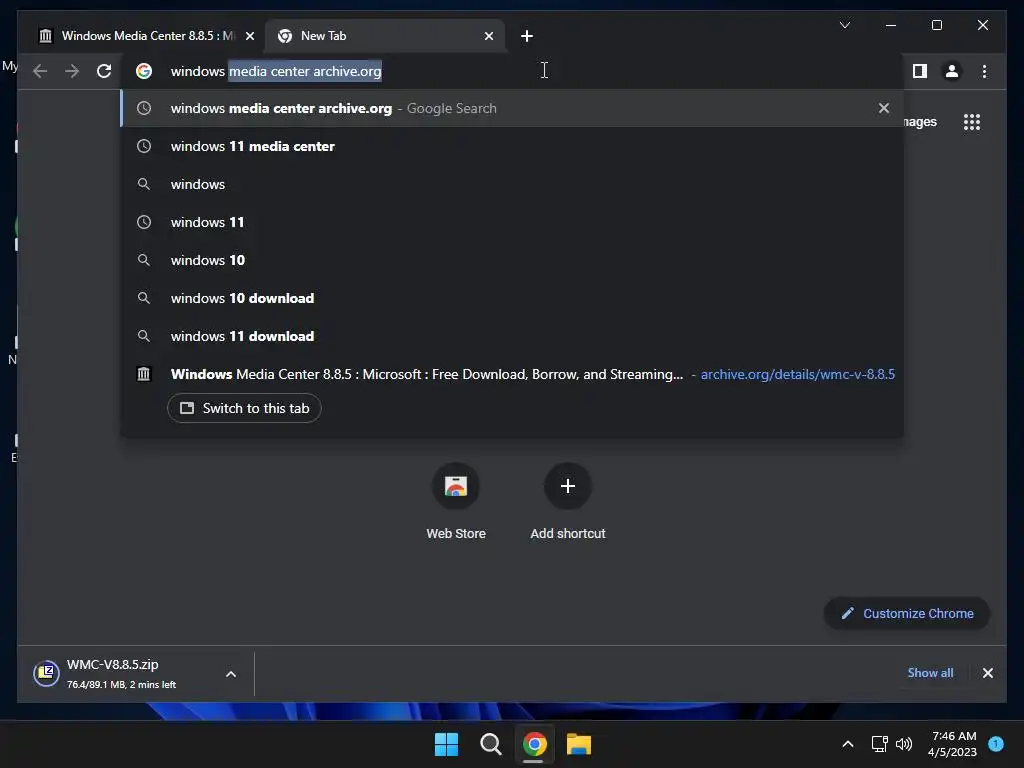Select the 'windows 11' history suggestion
Image resolution: width=1024 pixels, height=768 pixels.
pos(512,222)
